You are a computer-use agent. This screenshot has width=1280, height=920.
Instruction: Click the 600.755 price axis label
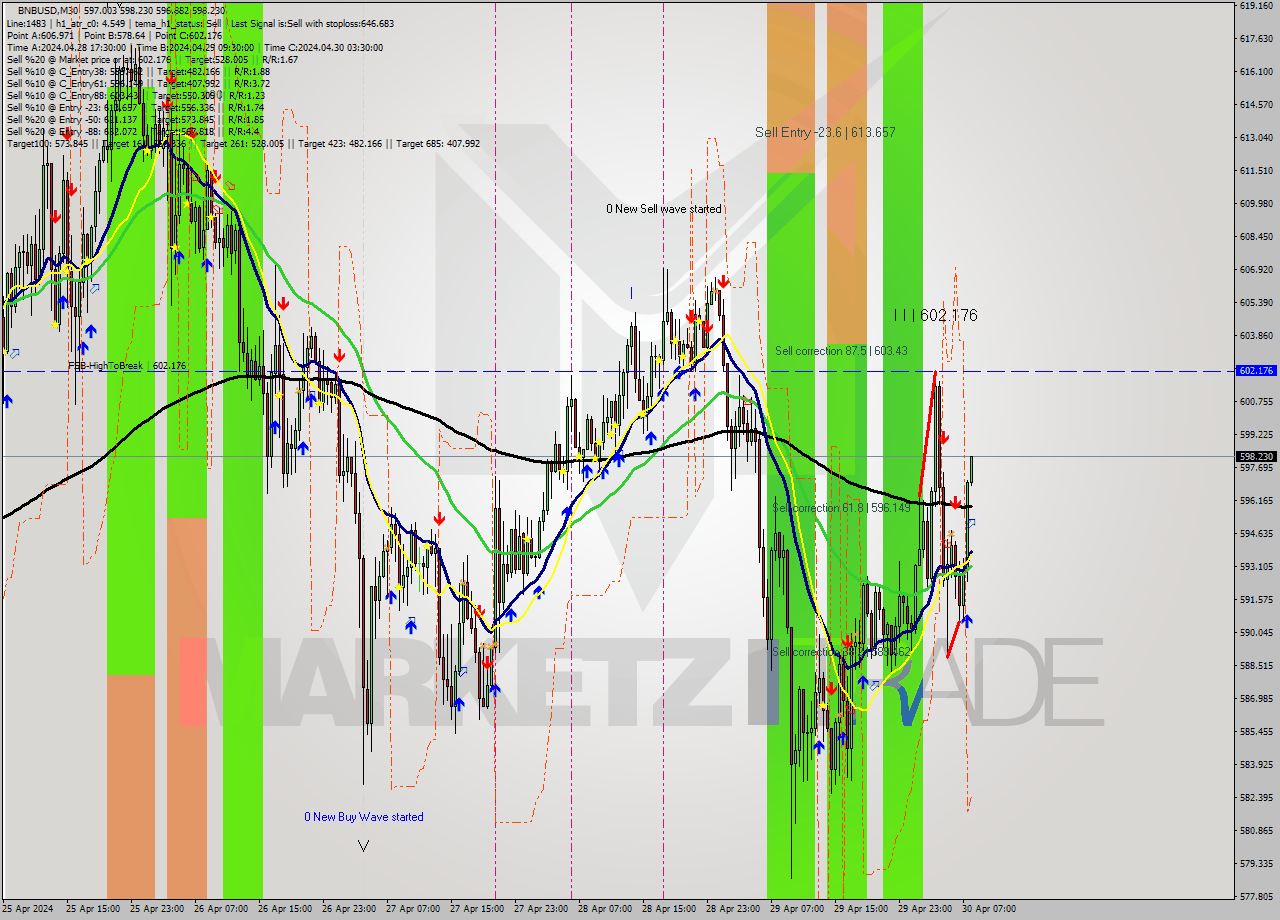(1256, 401)
